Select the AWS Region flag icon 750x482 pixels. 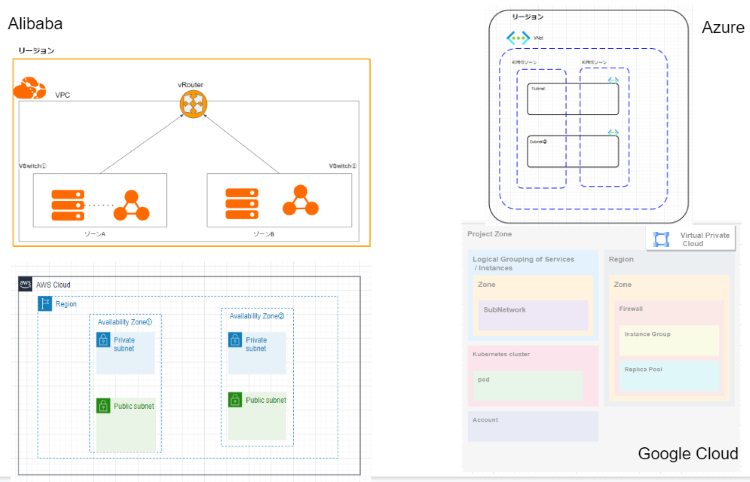pos(45,303)
